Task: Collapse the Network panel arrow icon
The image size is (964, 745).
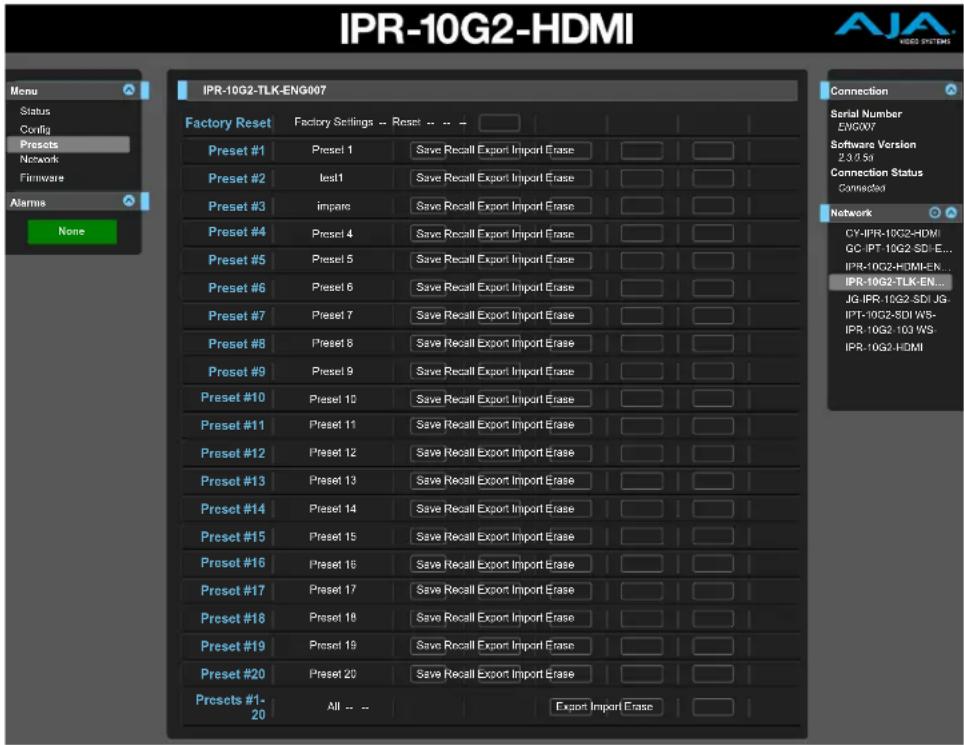Action: coord(950,212)
